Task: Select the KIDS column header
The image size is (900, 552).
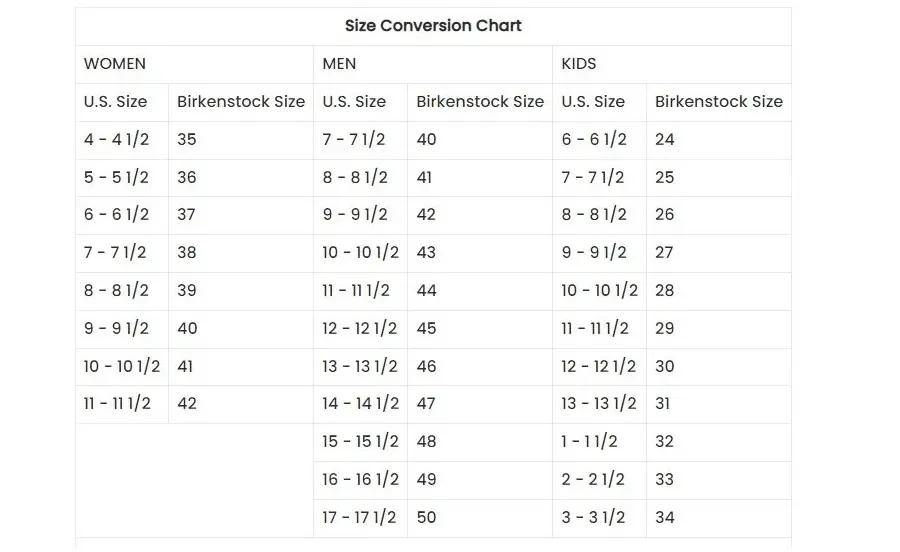Action: (x=579, y=64)
